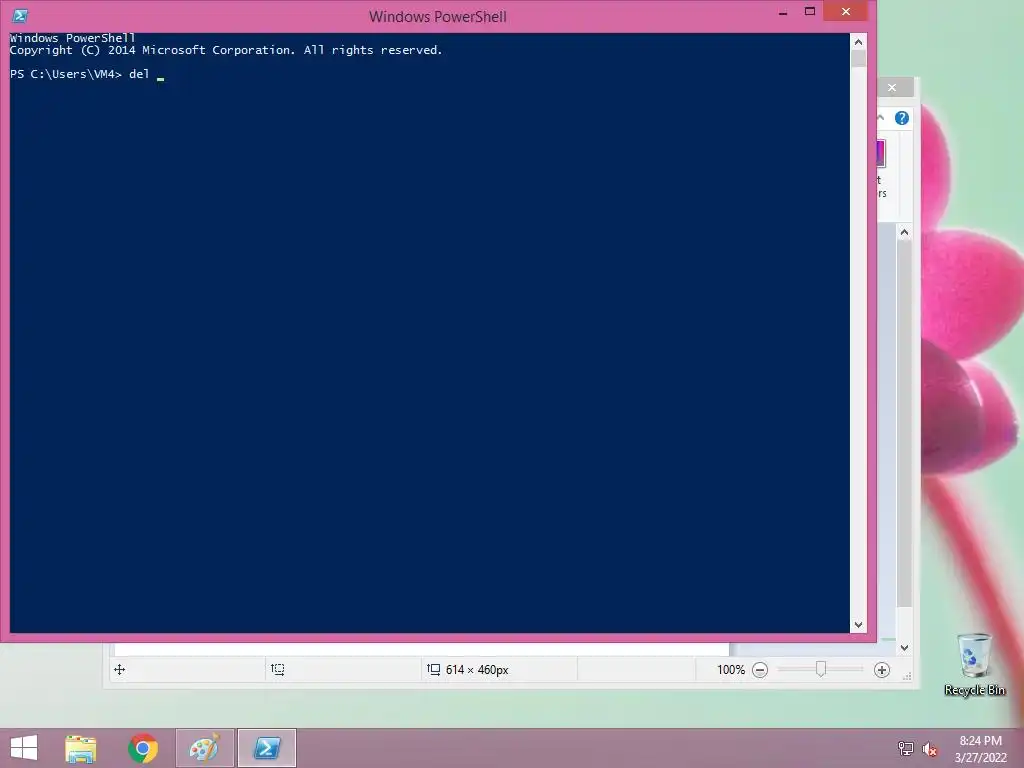Viewport: 1024px width, 768px height.
Task: Collapse the Paint ribbon chevron
Action: click(880, 118)
